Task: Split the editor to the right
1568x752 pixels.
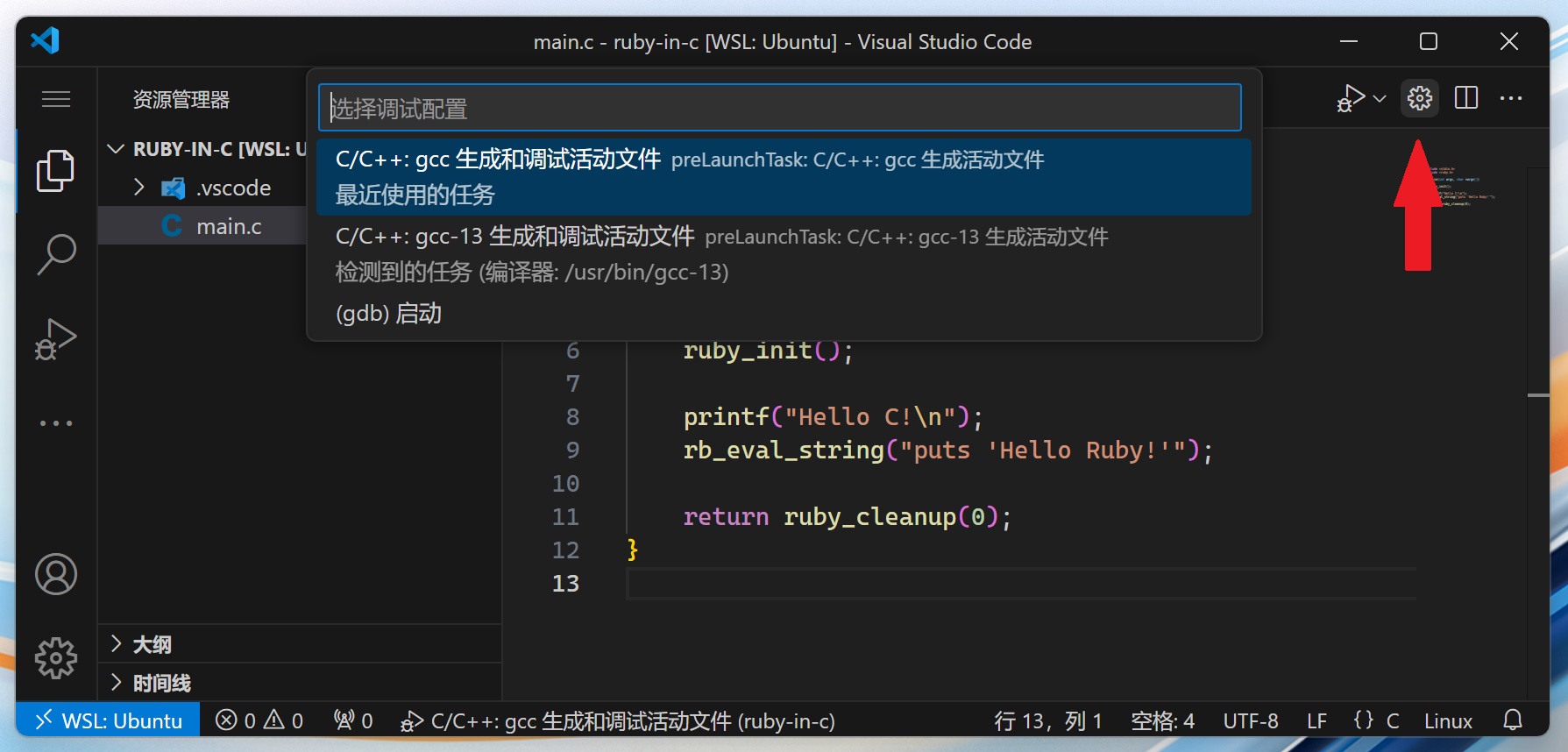Action: coord(1466,98)
